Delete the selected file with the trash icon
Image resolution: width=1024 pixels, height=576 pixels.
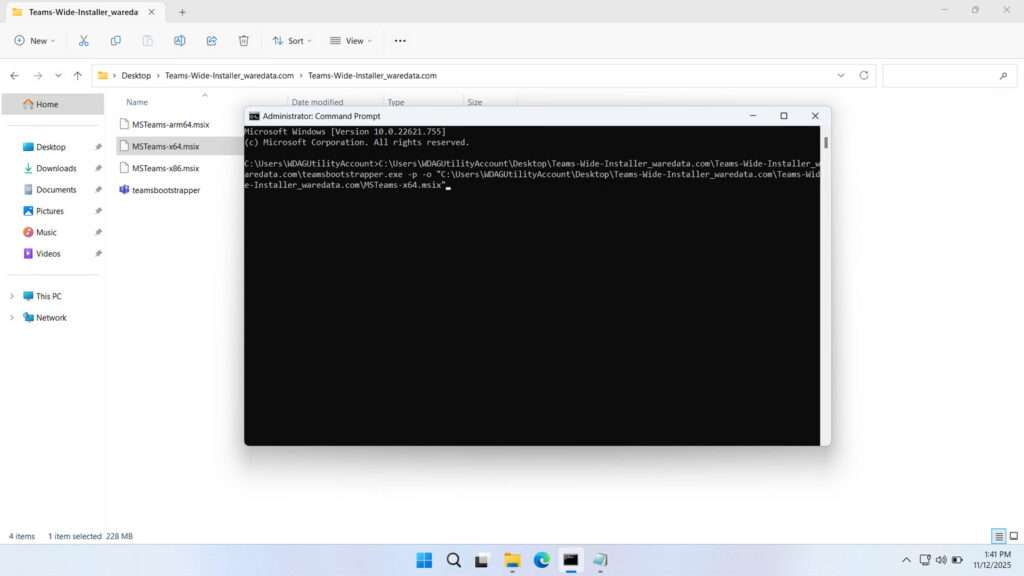point(241,40)
